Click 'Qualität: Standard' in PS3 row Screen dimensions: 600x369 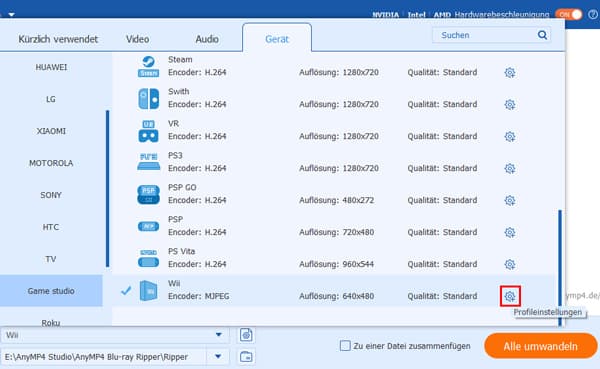pyautogui.click(x=442, y=168)
